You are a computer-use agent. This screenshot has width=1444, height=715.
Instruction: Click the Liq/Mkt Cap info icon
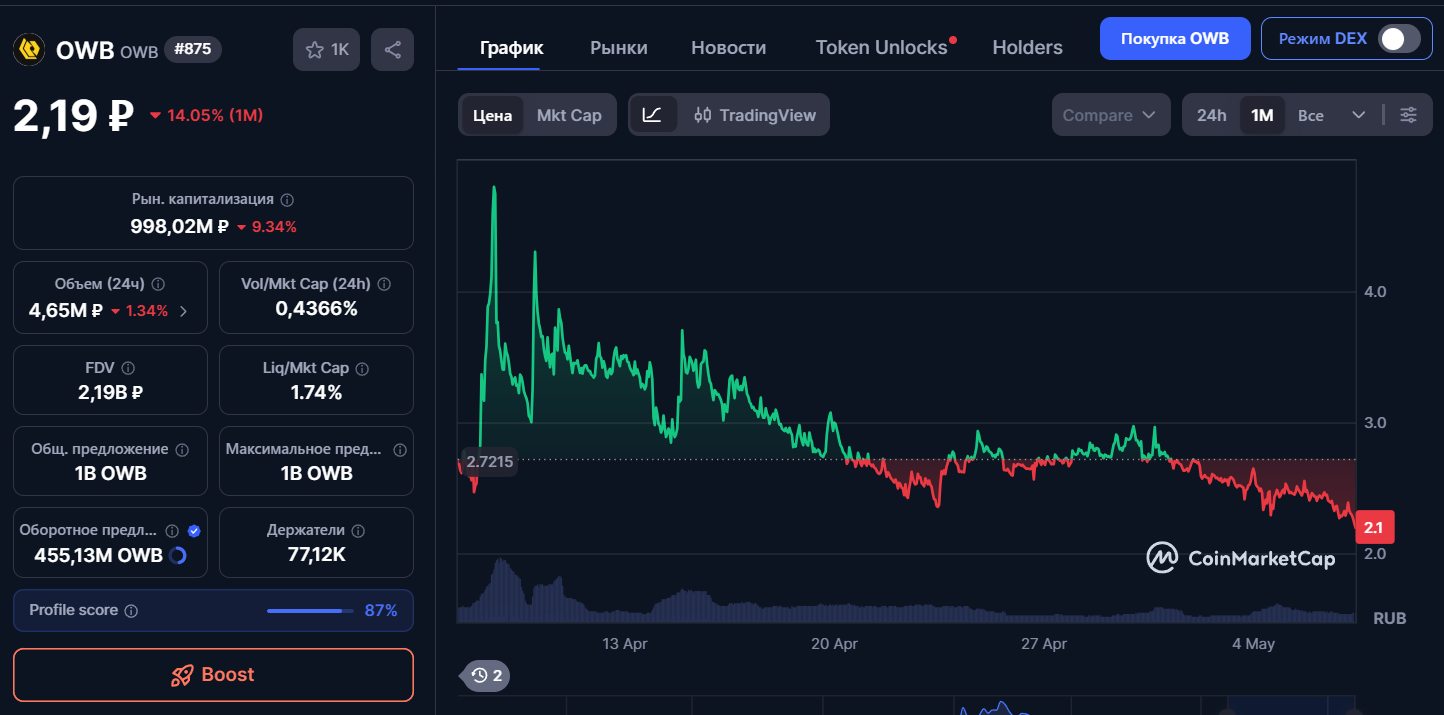click(x=361, y=368)
